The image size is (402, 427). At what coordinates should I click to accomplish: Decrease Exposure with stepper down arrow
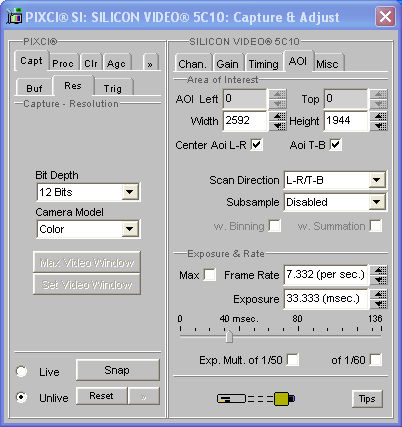tap(380, 304)
